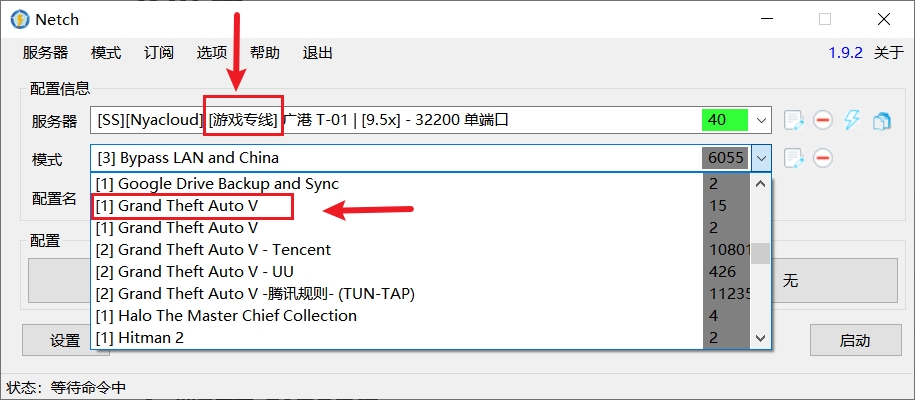Edit the selected server configuration

[794, 120]
